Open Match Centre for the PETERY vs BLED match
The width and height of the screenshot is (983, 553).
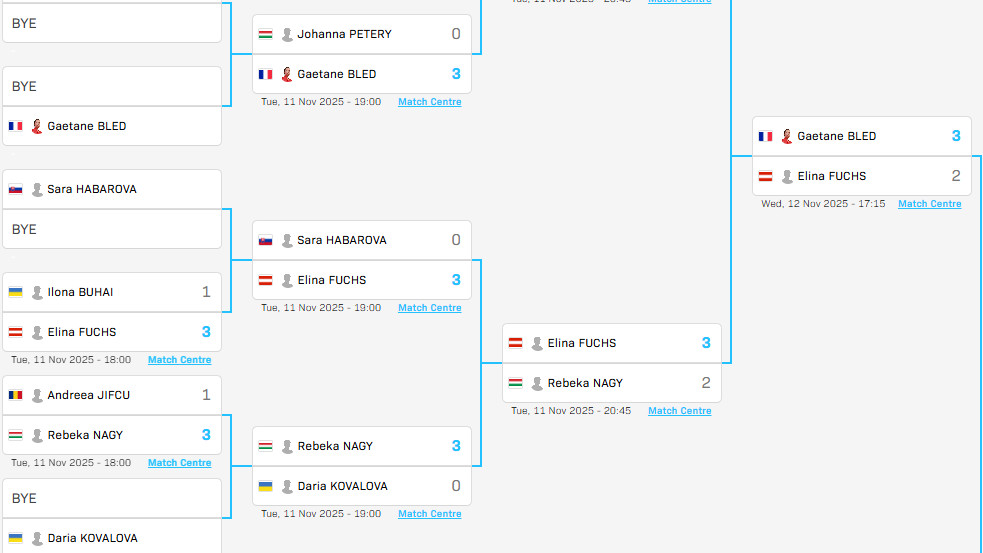tap(429, 102)
